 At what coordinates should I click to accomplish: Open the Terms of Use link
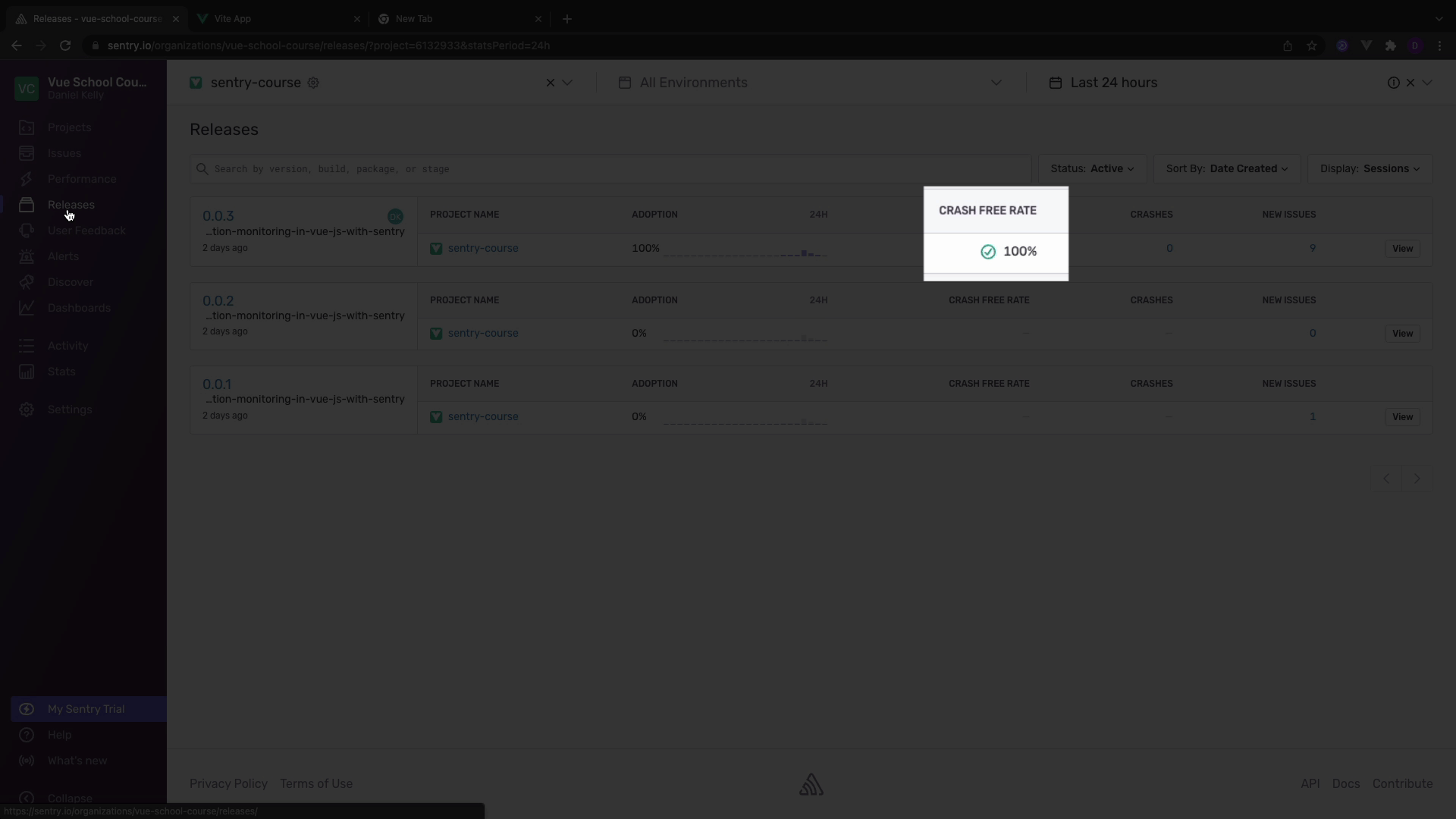[316, 784]
